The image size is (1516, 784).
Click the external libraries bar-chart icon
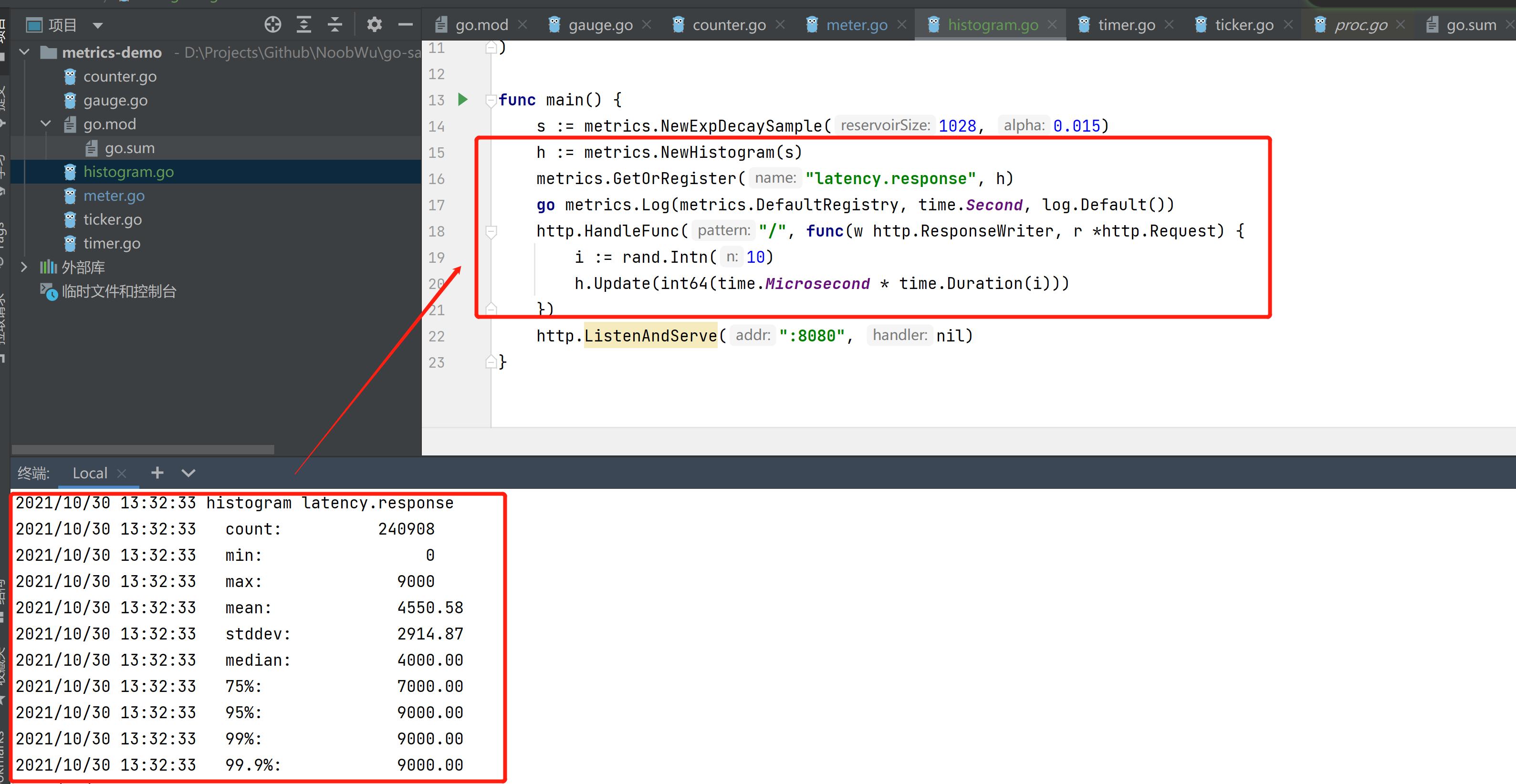(x=48, y=267)
